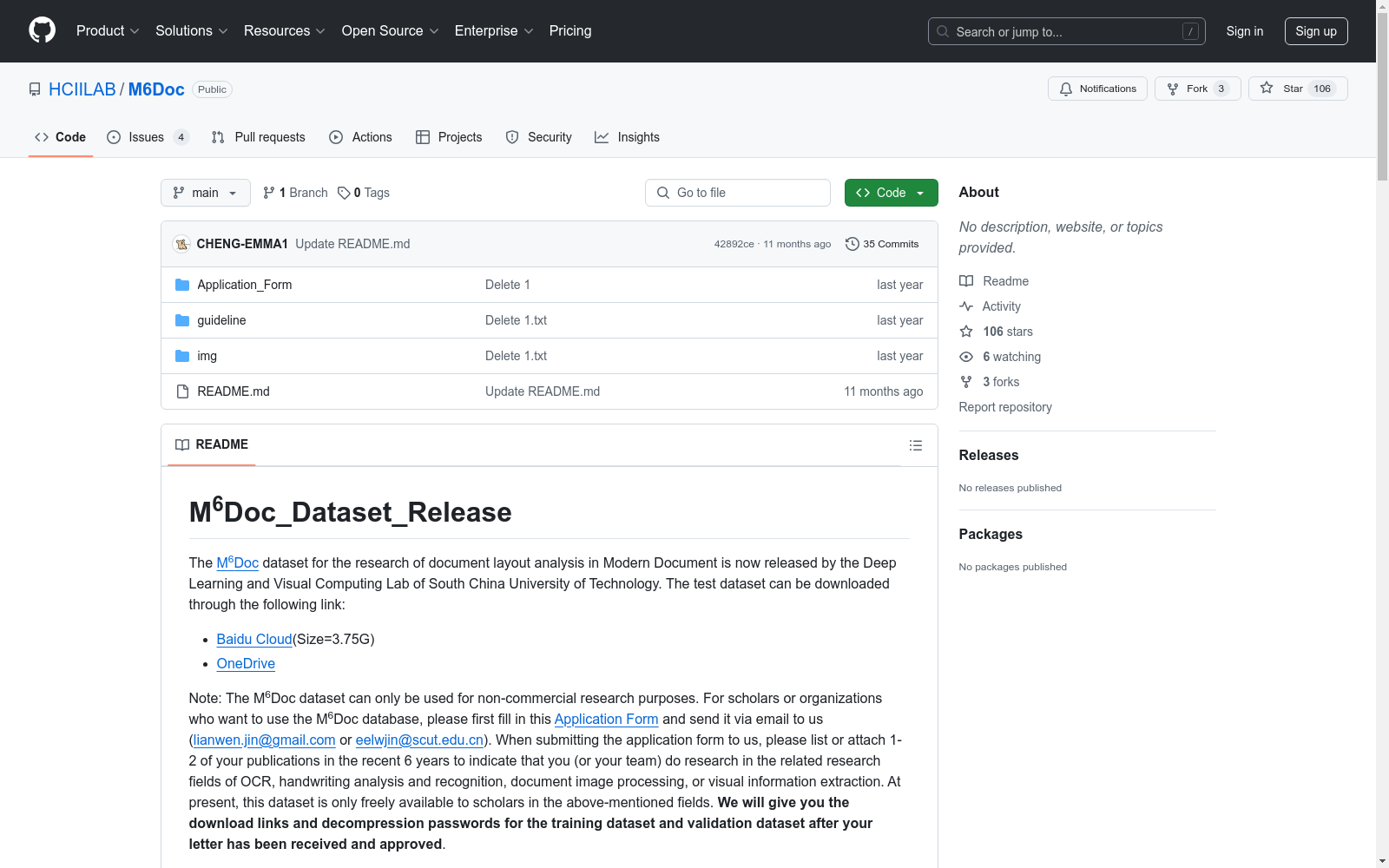The height and width of the screenshot is (868, 1389).
Task: Open the Application Form link in README
Action: (x=607, y=719)
